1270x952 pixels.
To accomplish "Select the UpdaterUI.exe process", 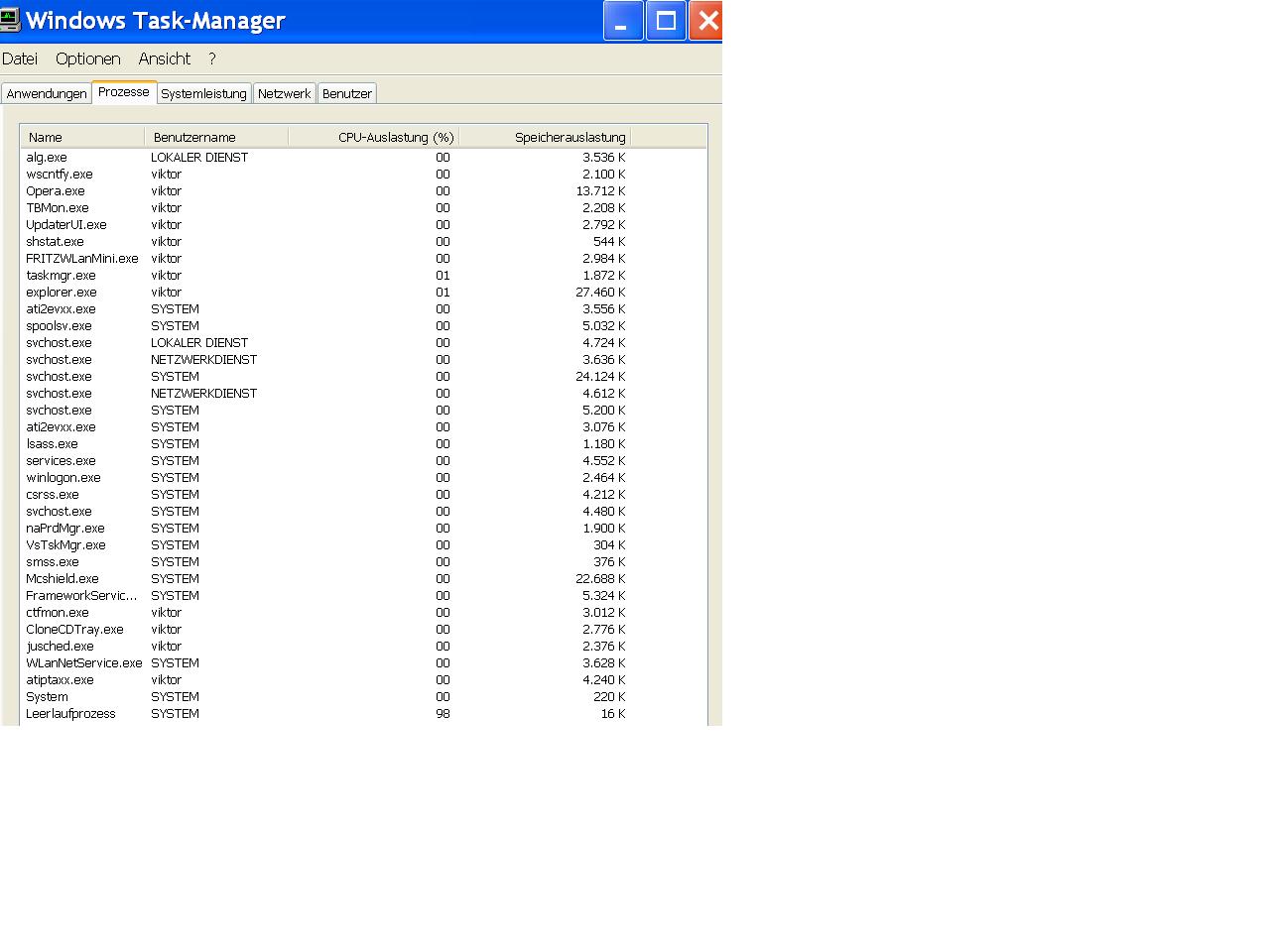I will click(x=363, y=225).
